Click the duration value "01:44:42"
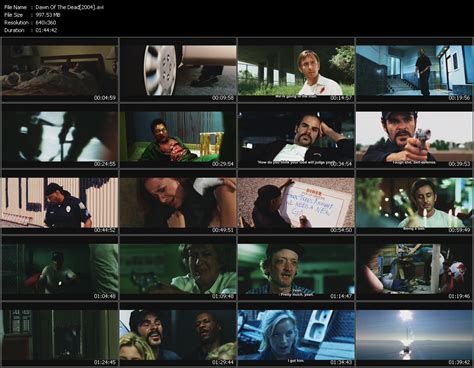 coord(46,30)
